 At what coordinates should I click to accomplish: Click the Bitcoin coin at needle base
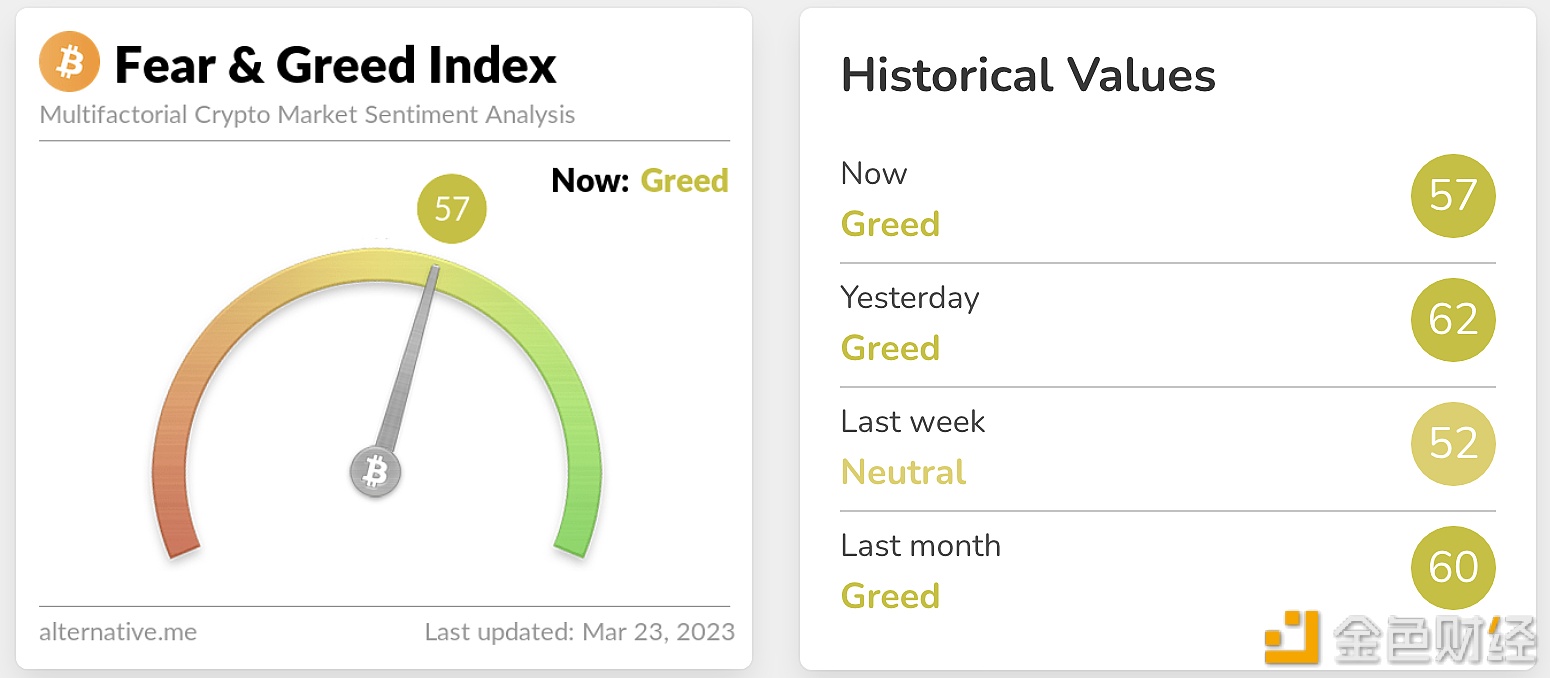point(375,471)
